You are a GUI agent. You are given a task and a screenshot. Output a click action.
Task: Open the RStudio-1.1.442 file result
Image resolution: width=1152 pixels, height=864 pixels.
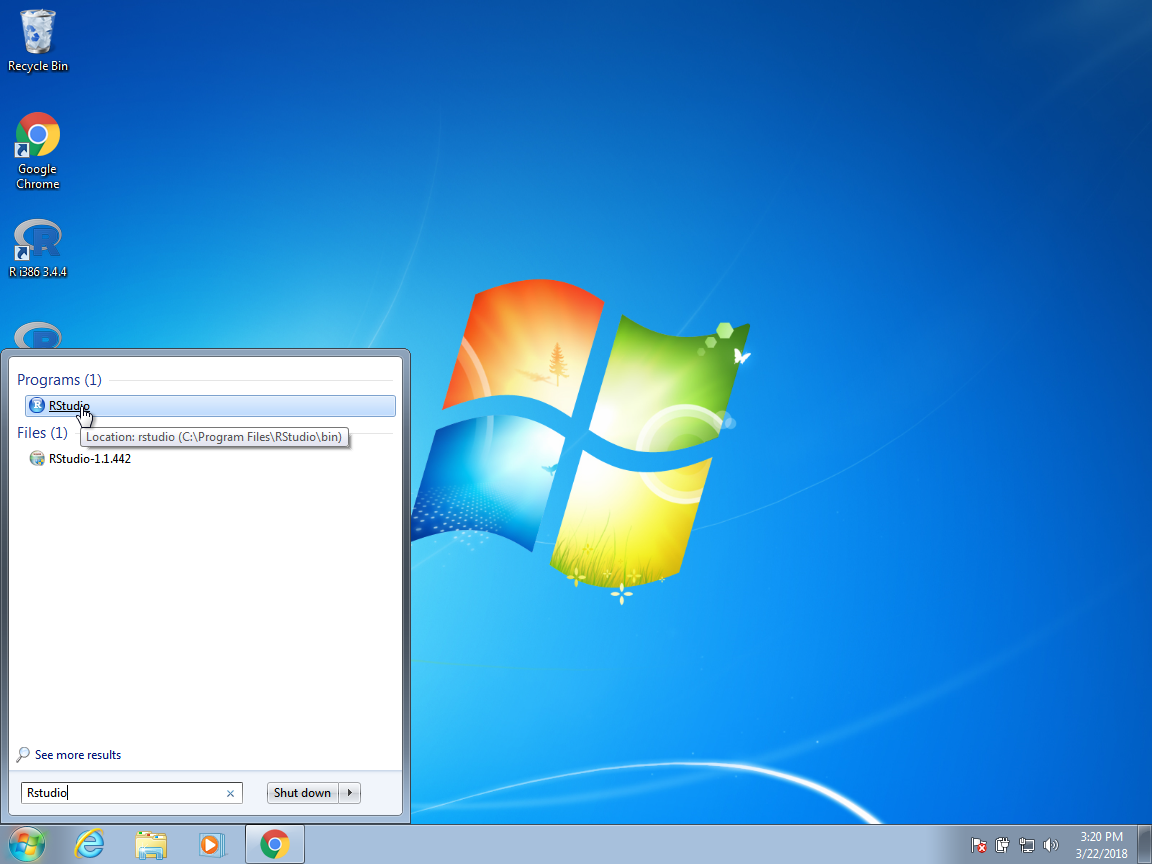[89, 459]
